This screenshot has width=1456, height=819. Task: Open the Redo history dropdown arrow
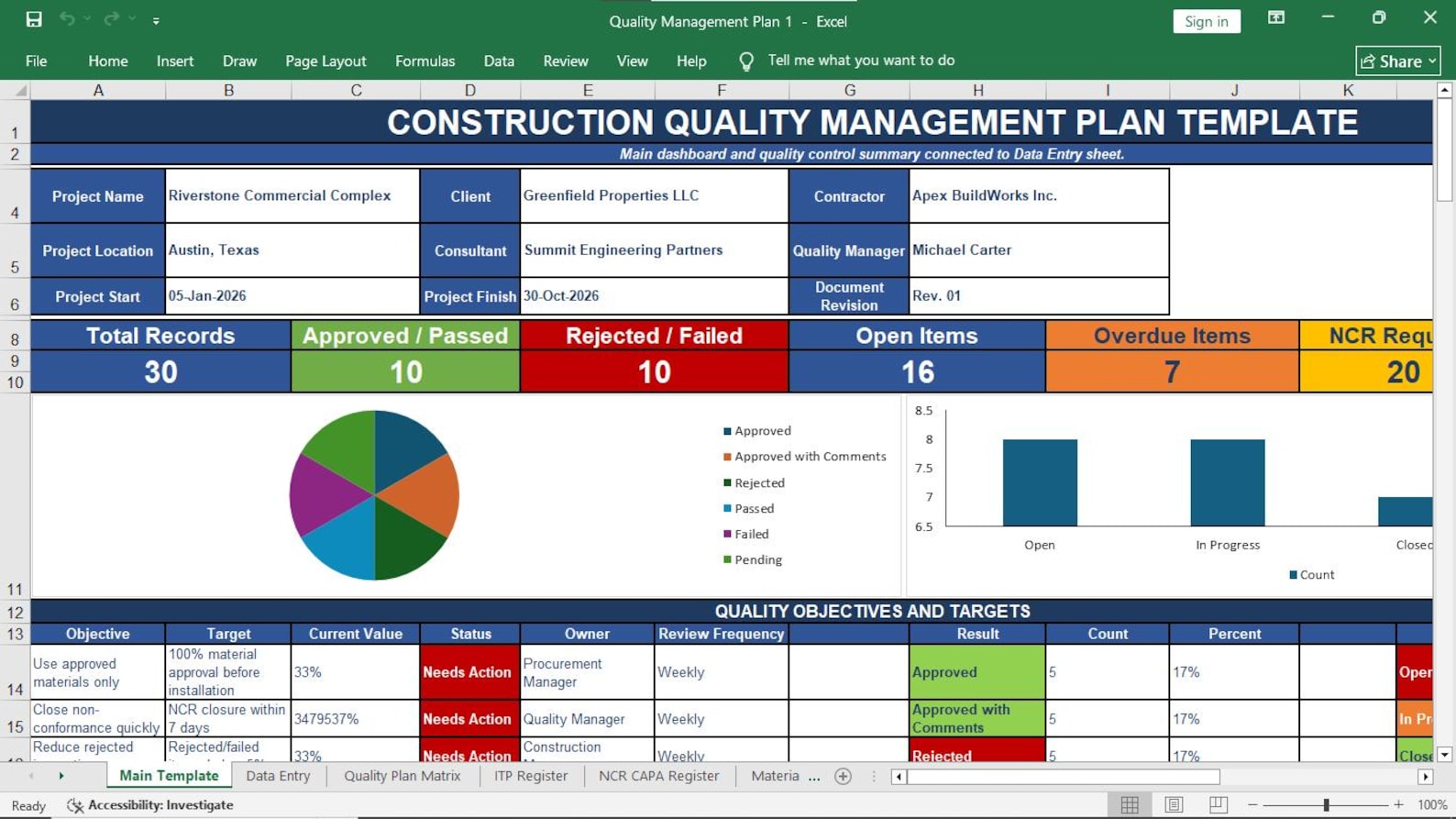[x=132, y=19]
